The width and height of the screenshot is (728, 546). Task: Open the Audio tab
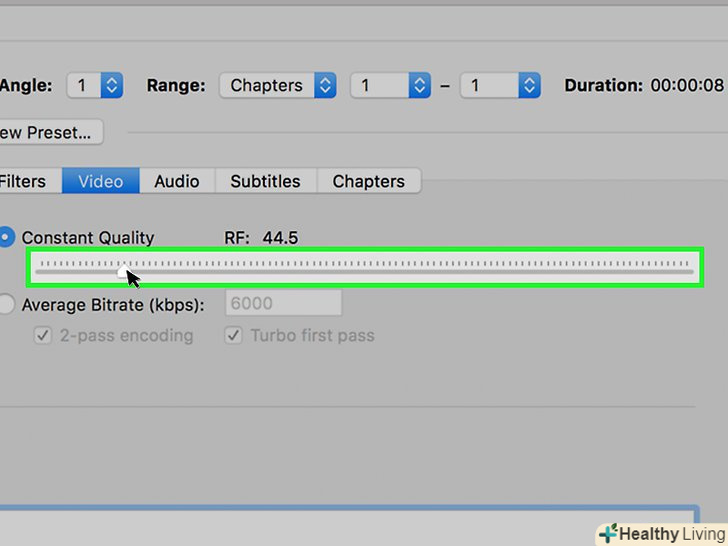[x=177, y=181]
